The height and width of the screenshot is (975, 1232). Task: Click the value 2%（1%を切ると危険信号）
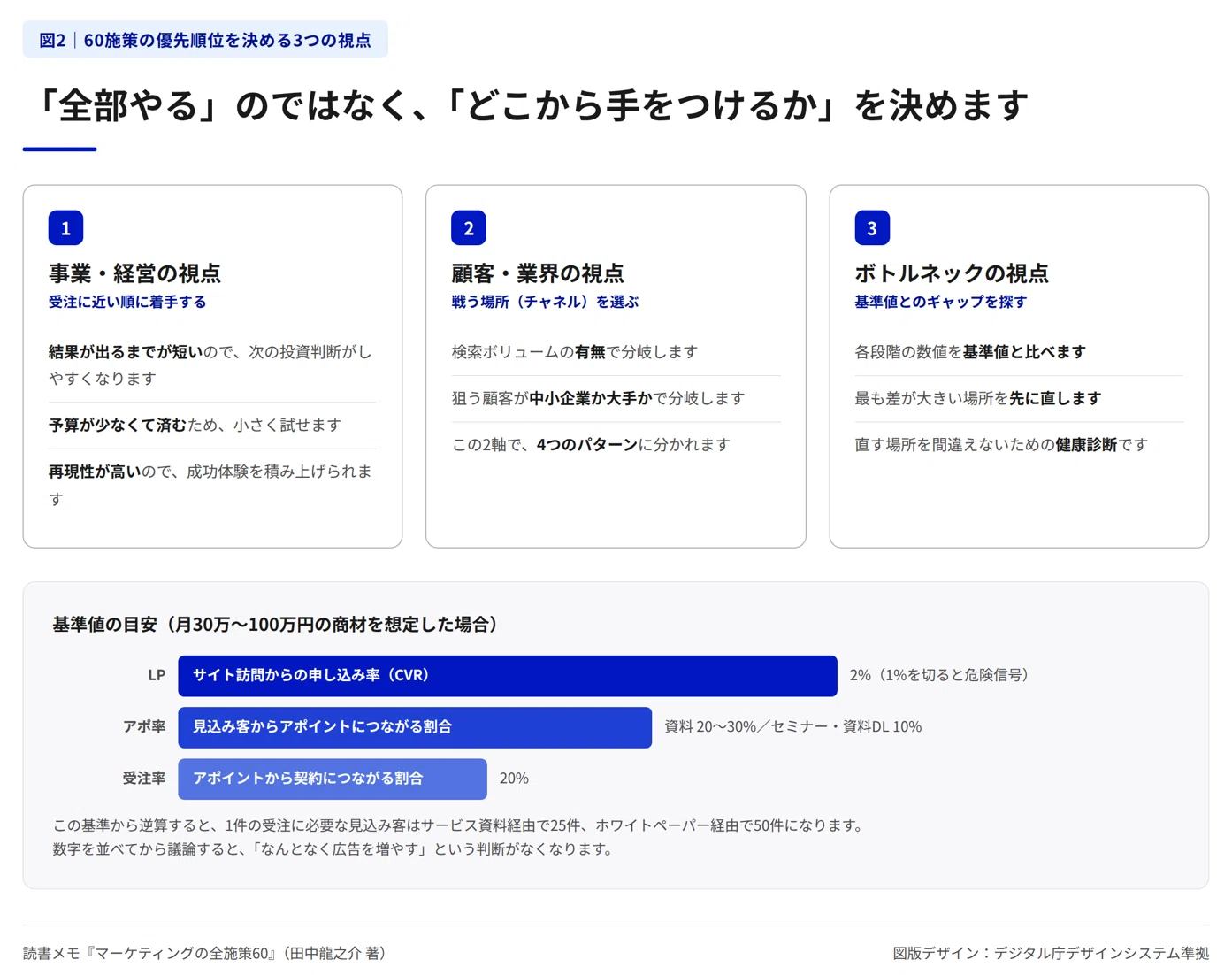(942, 675)
